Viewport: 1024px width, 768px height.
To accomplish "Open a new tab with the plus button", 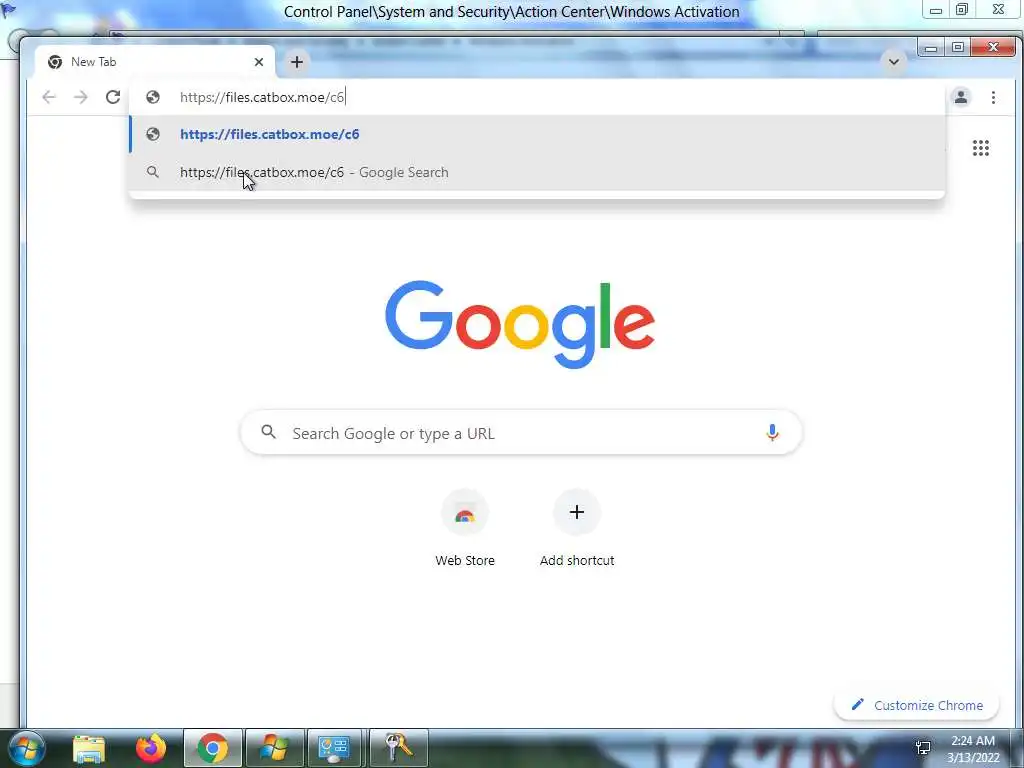I will [x=297, y=62].
